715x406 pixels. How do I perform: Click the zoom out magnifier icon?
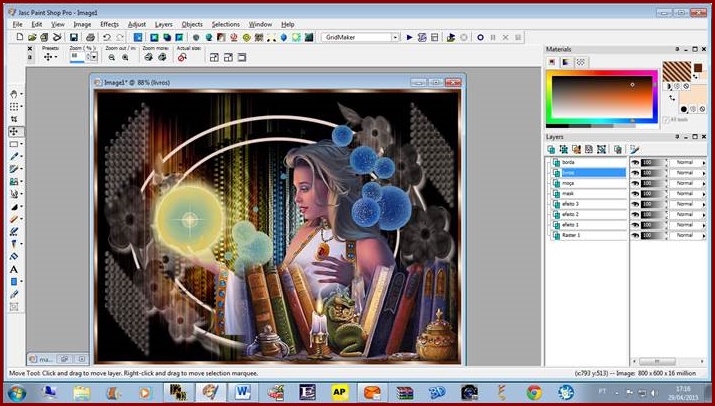[x=112, y=57]
